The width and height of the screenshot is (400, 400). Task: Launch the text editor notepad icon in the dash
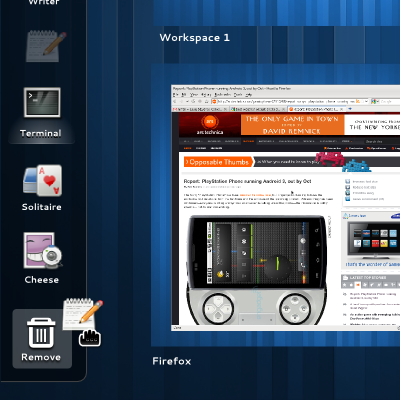[46, 47]
